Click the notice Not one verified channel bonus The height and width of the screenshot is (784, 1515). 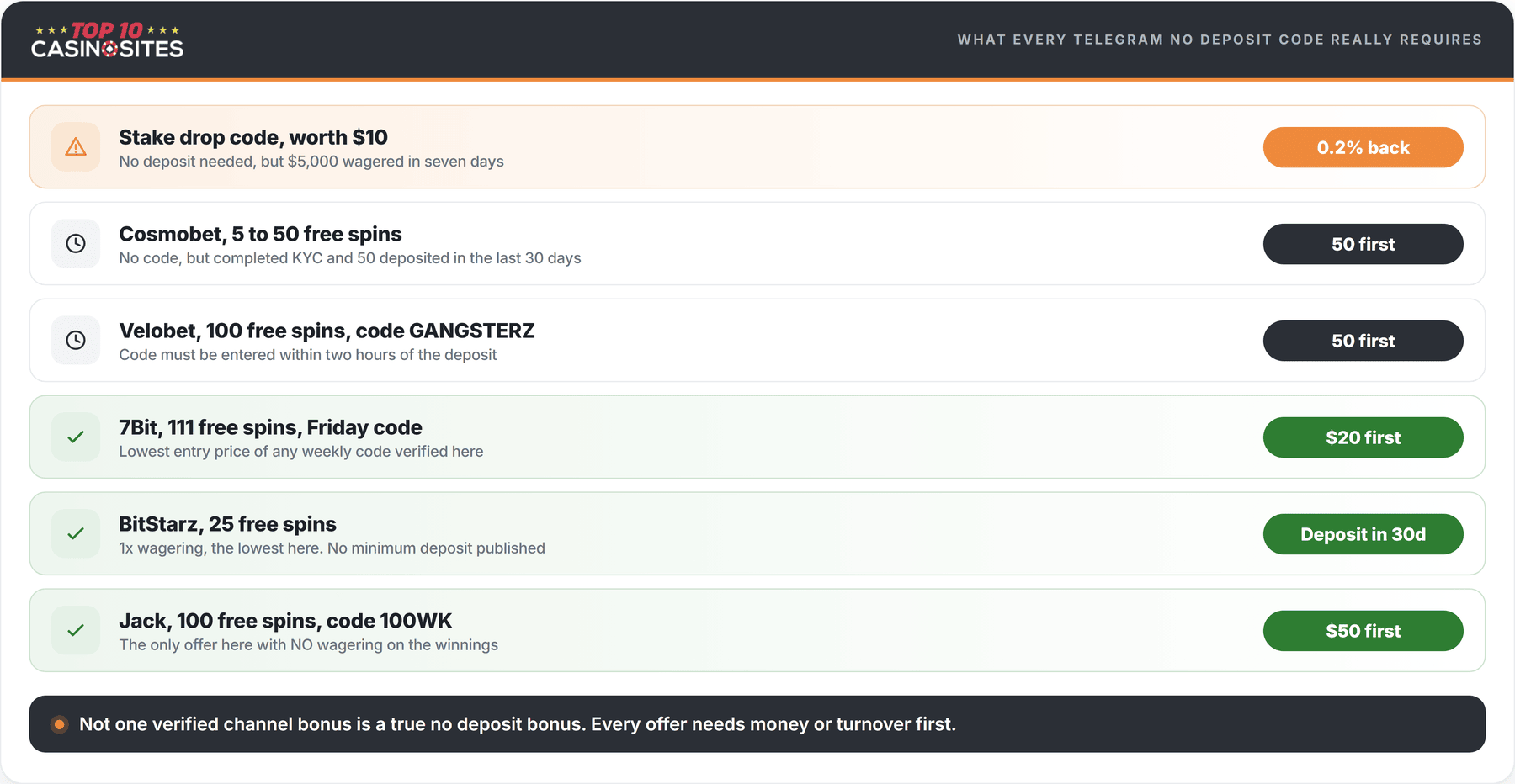518,724
